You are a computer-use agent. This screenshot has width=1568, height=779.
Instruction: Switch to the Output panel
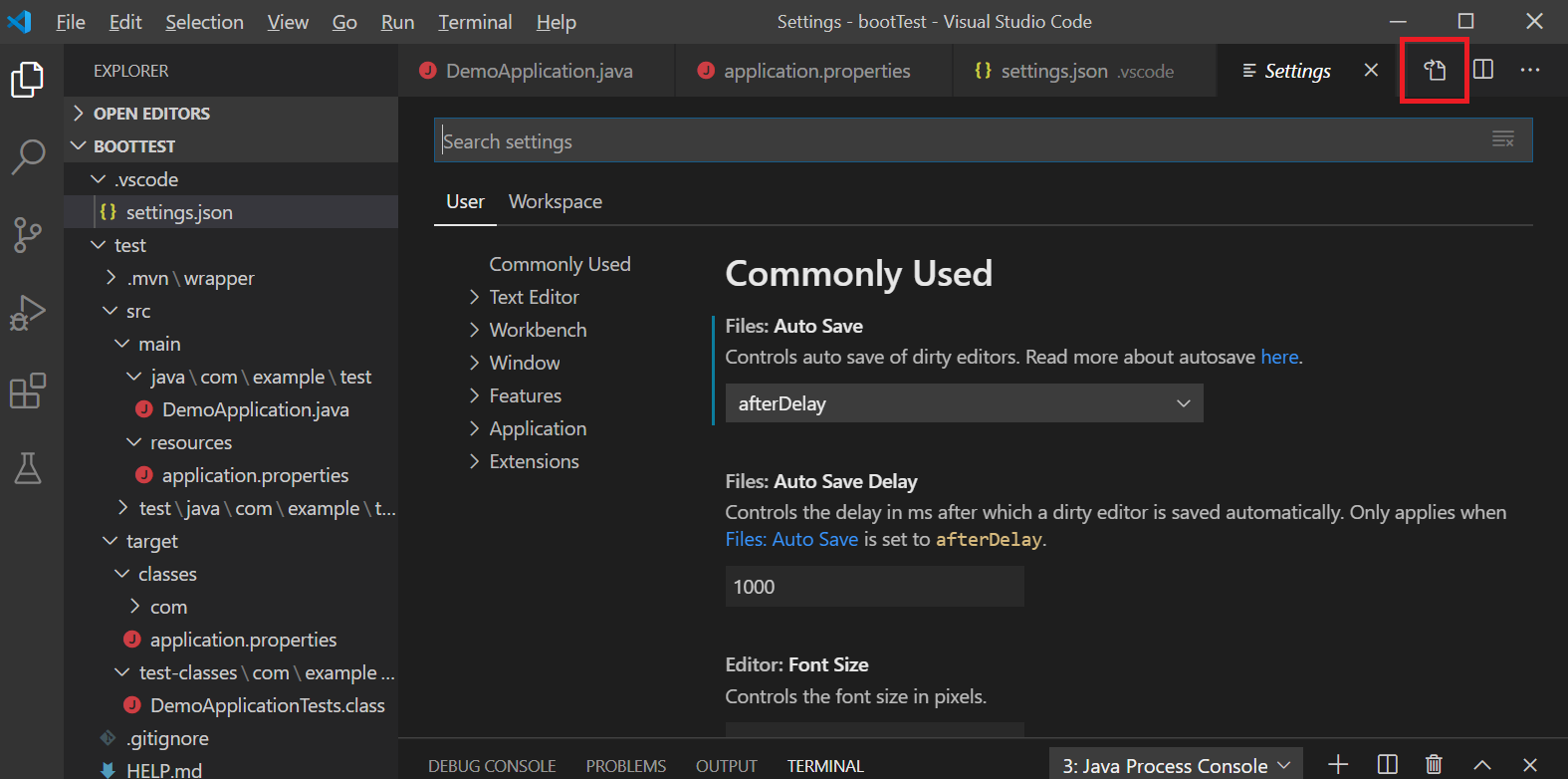pyautogui.click(x=727, y=765)
